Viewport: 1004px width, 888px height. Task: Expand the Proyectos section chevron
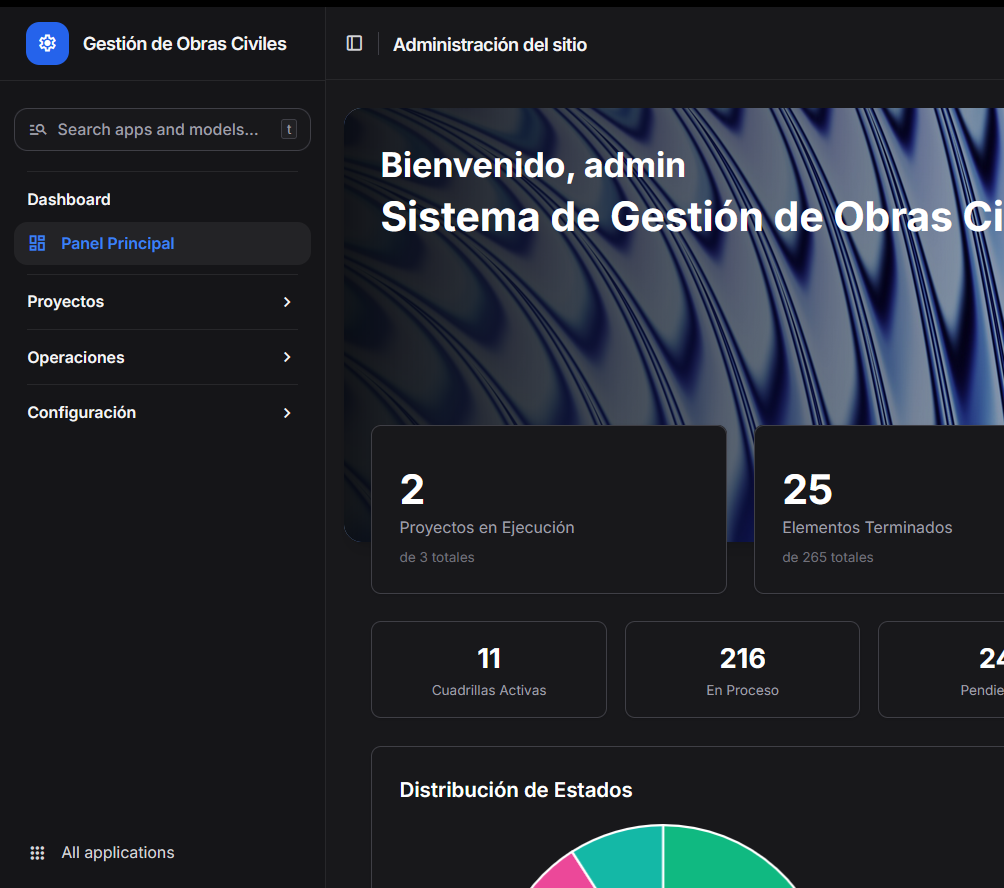tap(287, 302)
